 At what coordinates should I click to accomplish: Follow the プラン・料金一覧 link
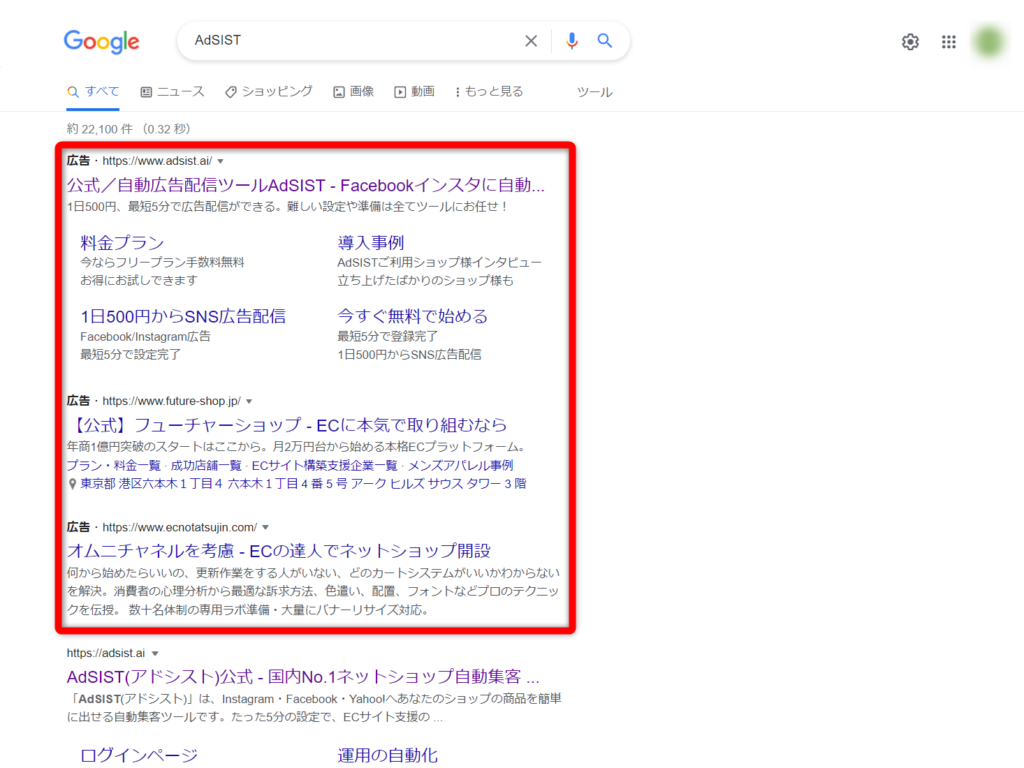coord(114,466)
